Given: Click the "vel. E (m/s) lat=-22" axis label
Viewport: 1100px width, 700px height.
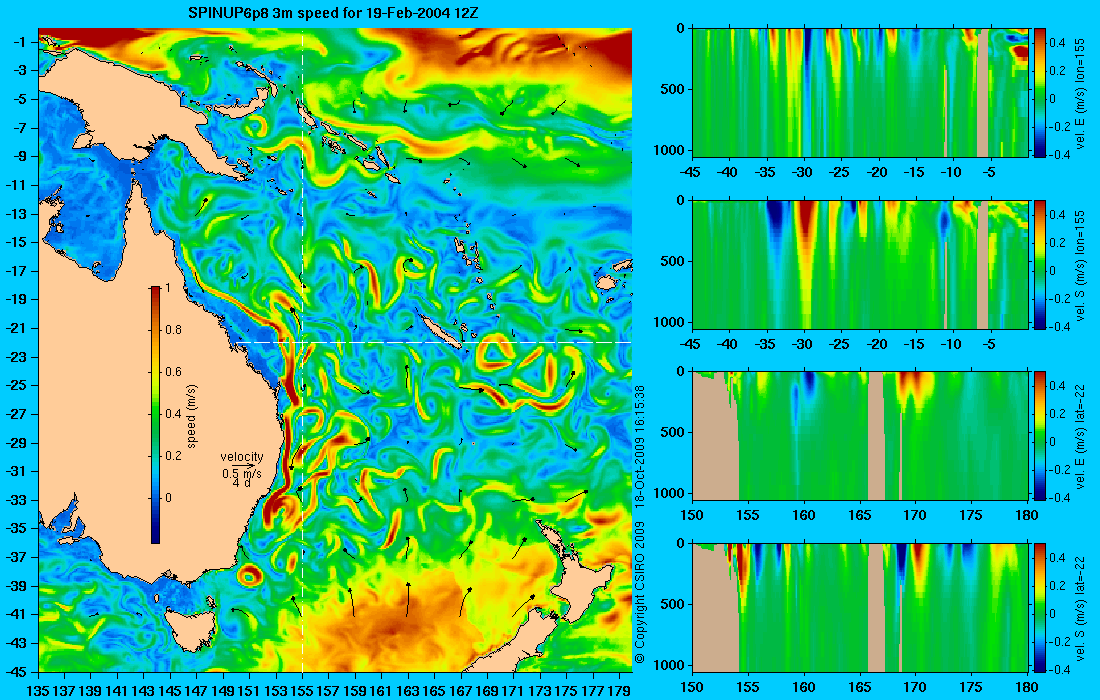Looking at the screenshot, I should pos(1080,436).
